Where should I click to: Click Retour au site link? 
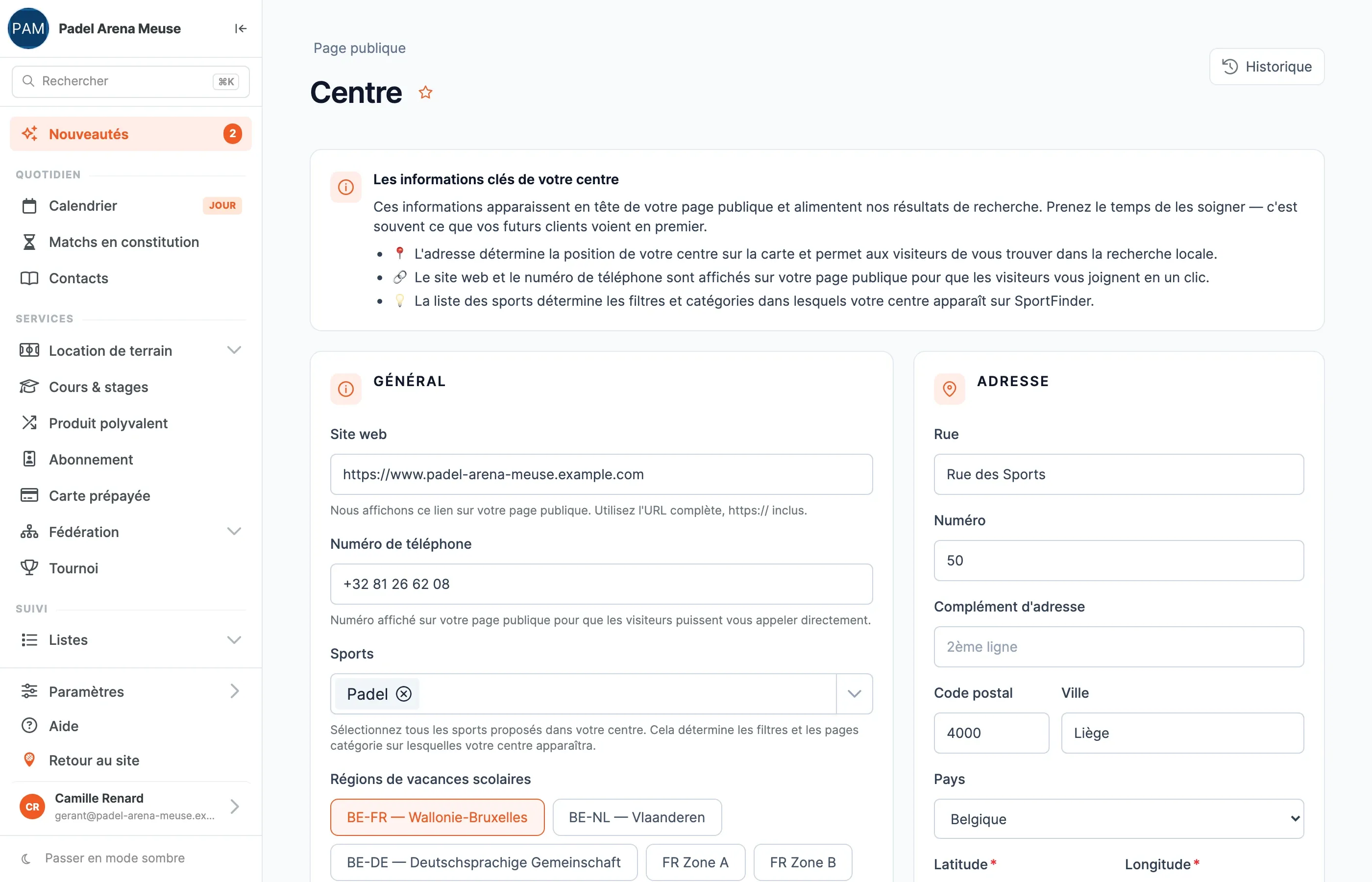point(130,760)
